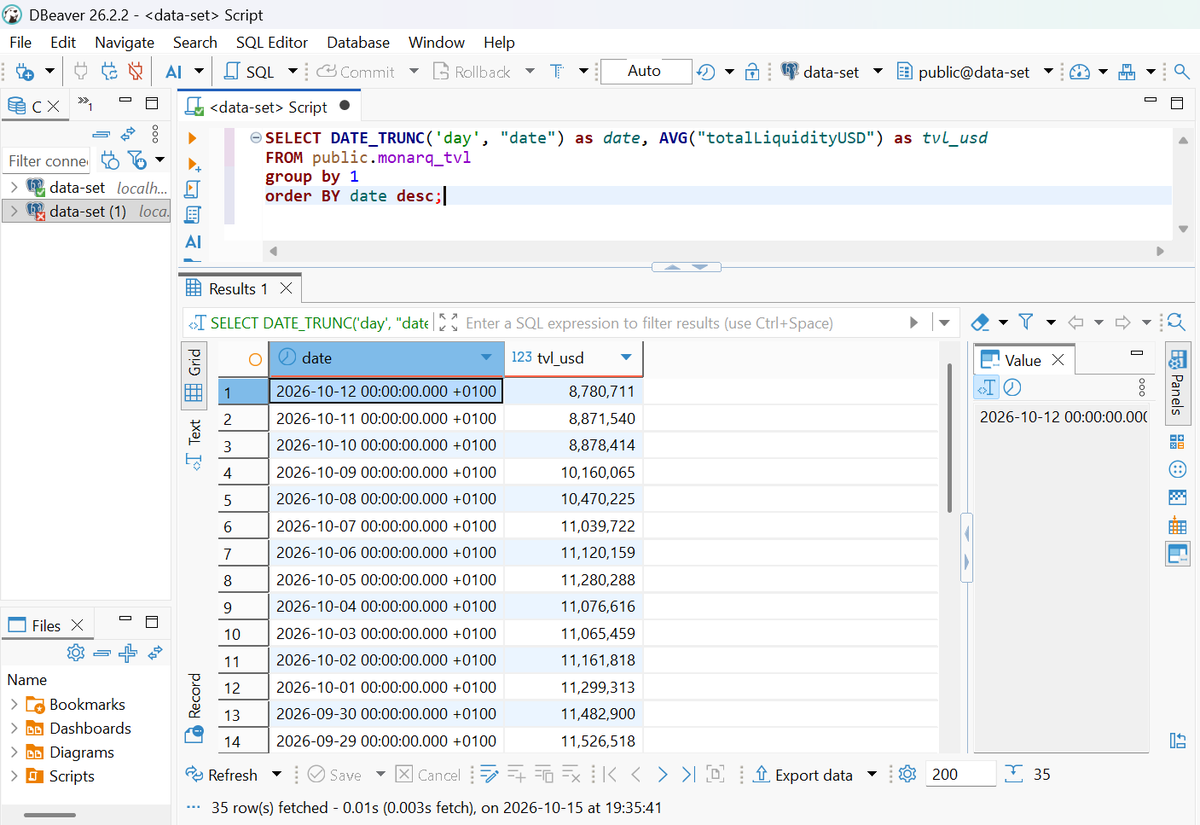The width and height of the screenshot is (1200, 825).
Task: Click the Calc panel icon in right sidebar
Action: pyautogui.click(x=1177, y=442)
